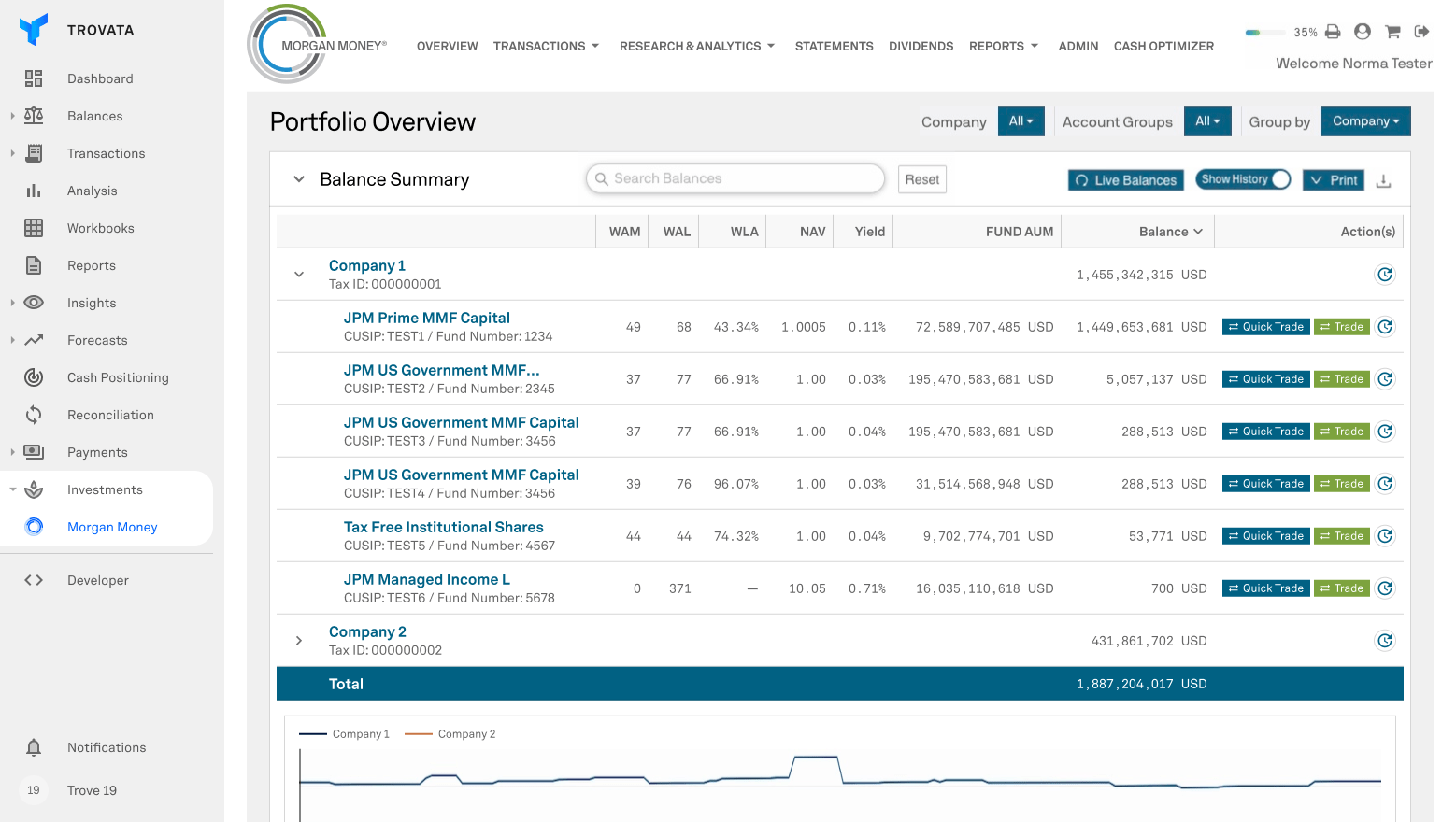Open the Group by Company dropdown
Viewport: 1456px width, 822px height.
click(x=1365, y=121)
